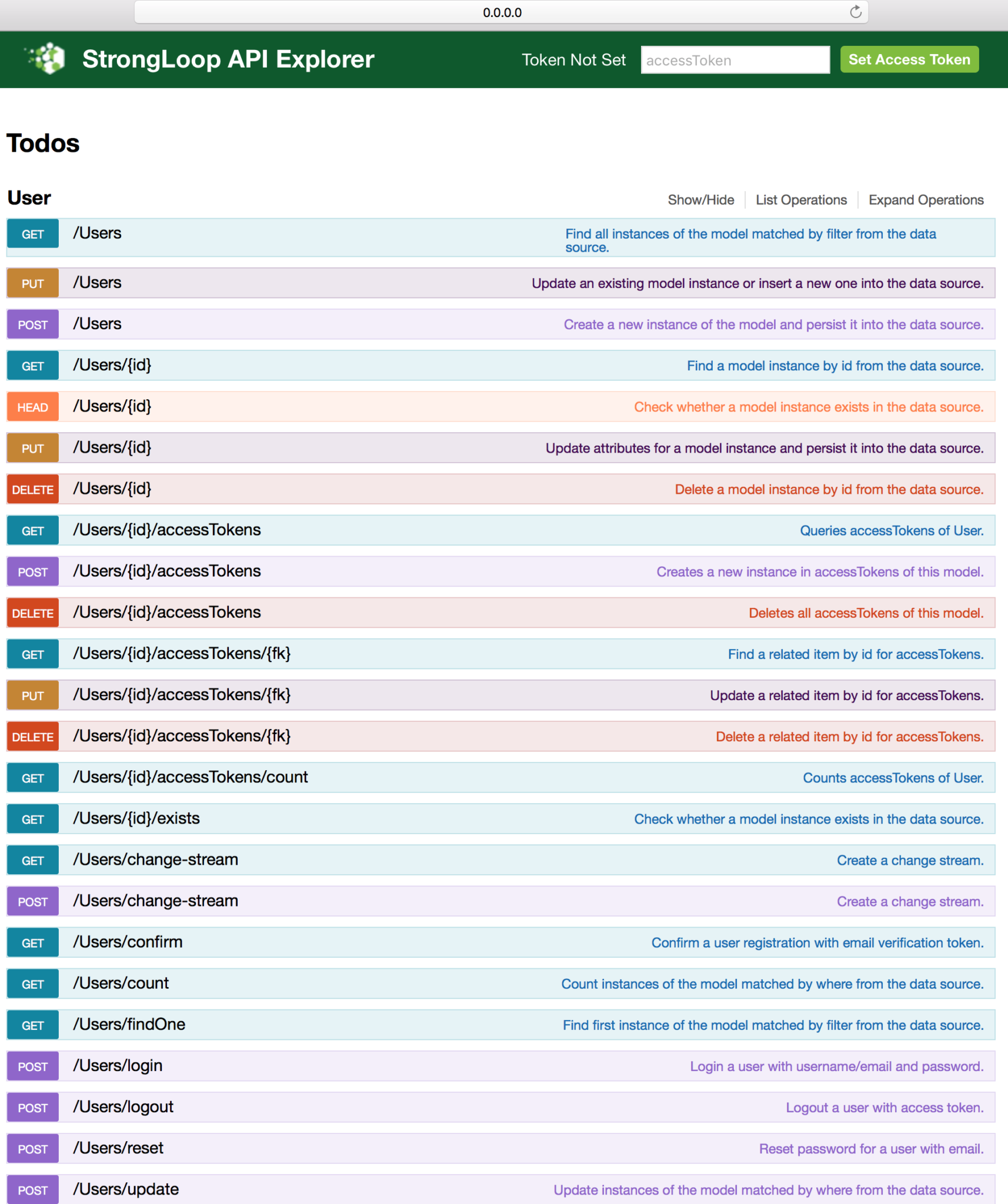Click the HEAD badge on /Users/{id}

pos(32,406)
